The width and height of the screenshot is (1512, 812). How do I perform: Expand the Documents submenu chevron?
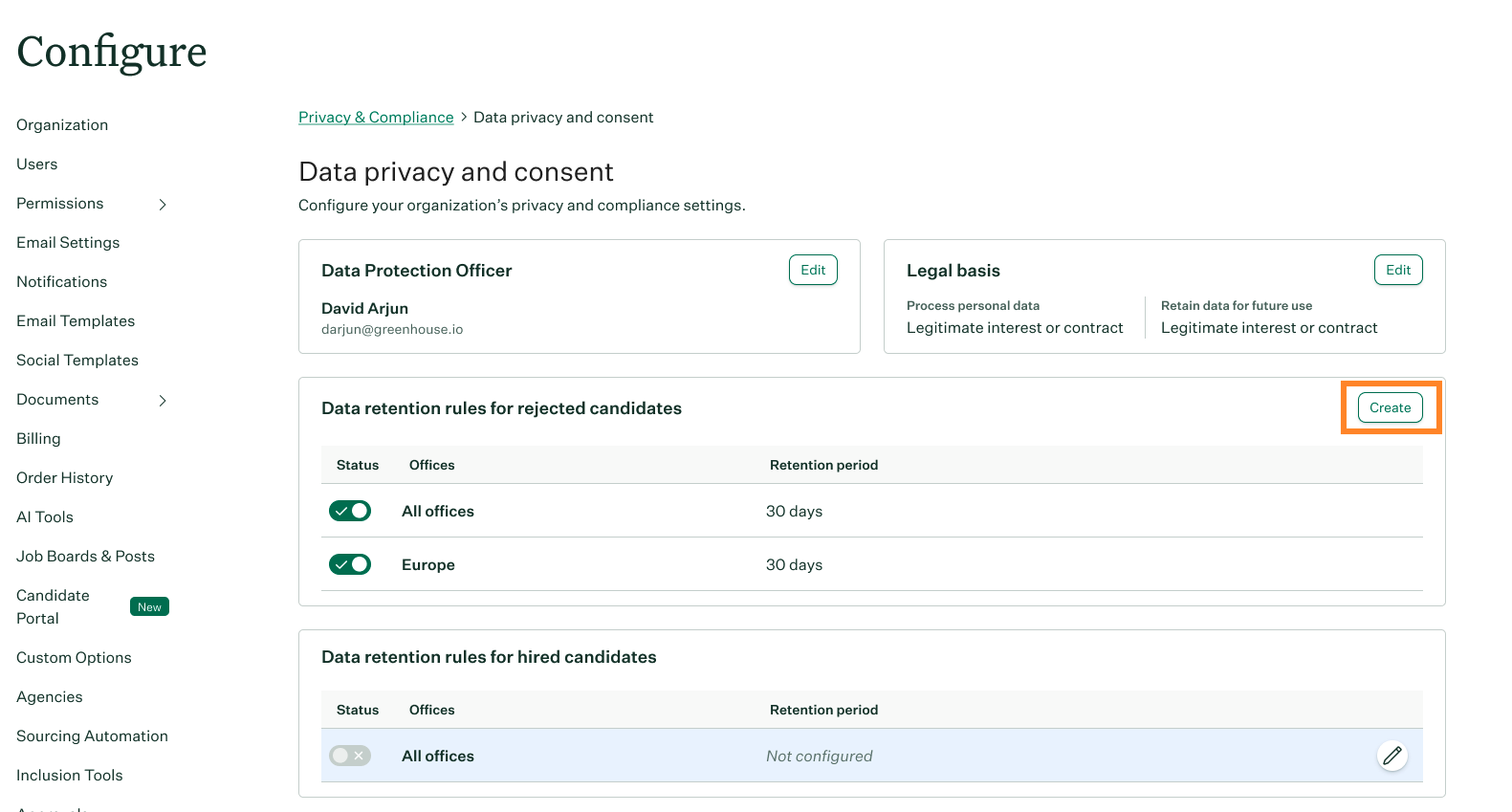(163, 401)
